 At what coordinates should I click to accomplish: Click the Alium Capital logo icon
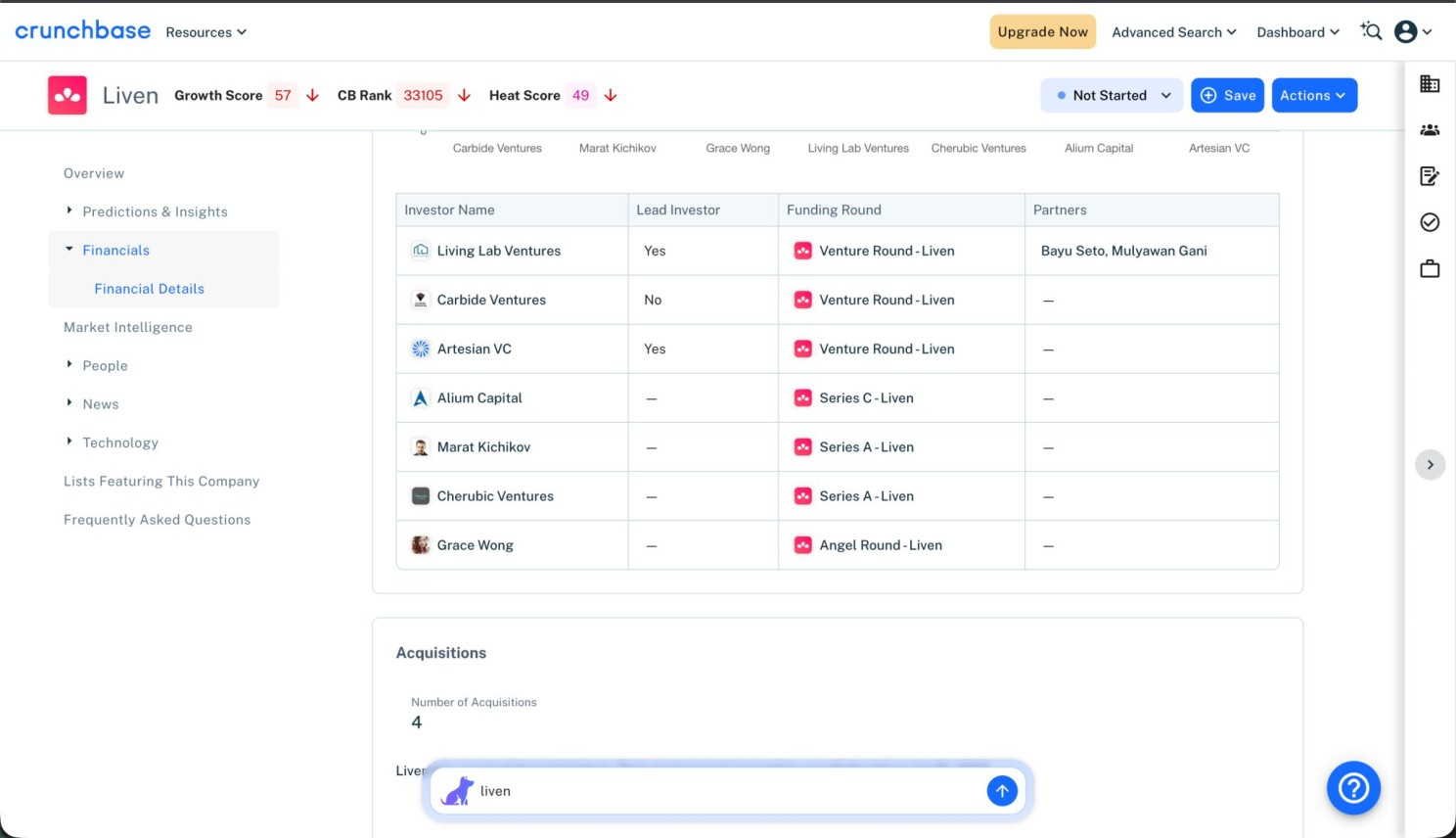(x=421, y=397)
